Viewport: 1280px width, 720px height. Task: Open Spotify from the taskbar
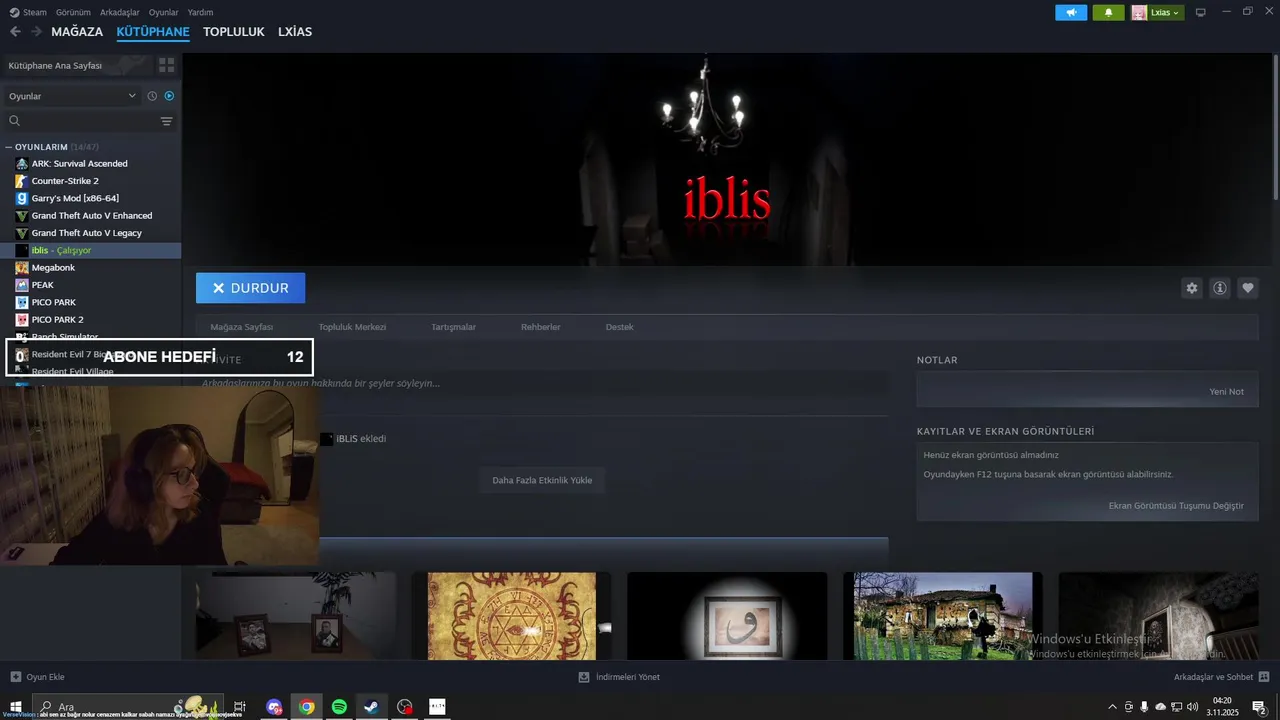point(339,707)
